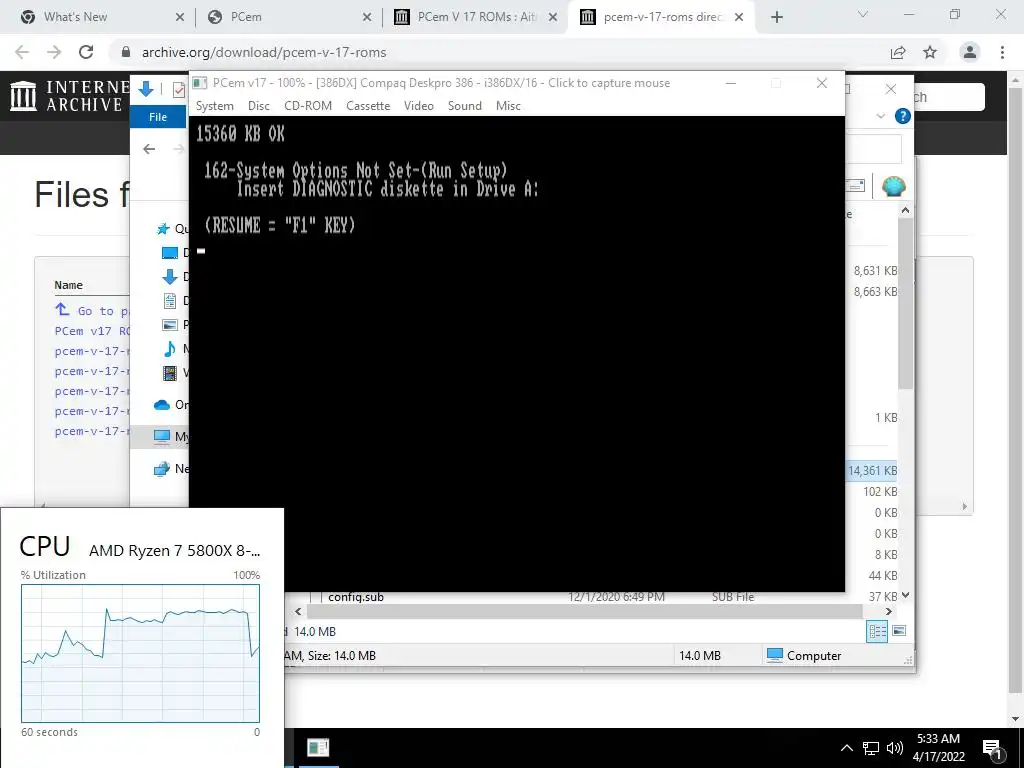Open Chrome three-dot menu
Screen dimensions: 1024x768
tap(1002, 52)
